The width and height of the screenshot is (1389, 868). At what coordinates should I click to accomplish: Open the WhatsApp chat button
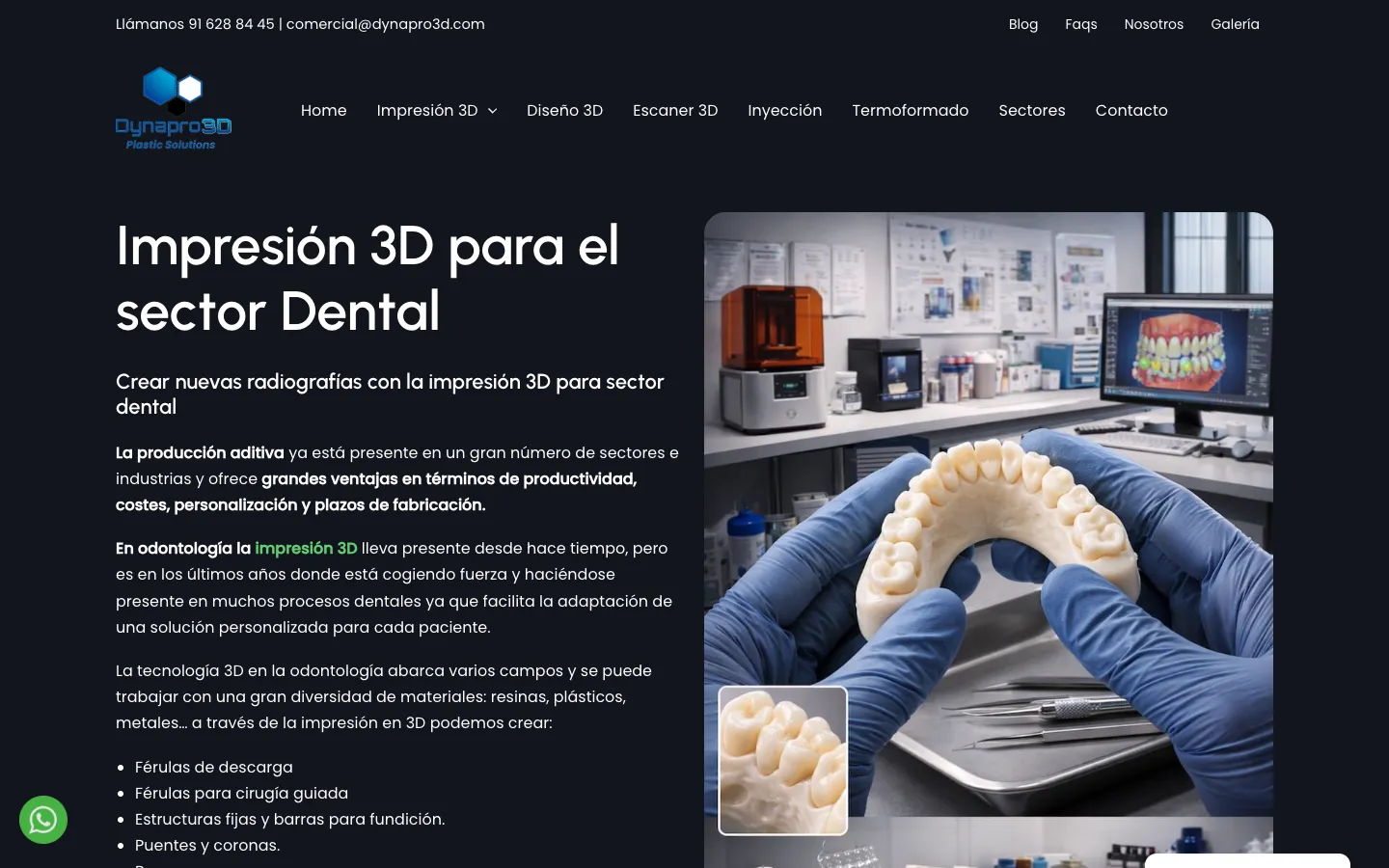43,820
